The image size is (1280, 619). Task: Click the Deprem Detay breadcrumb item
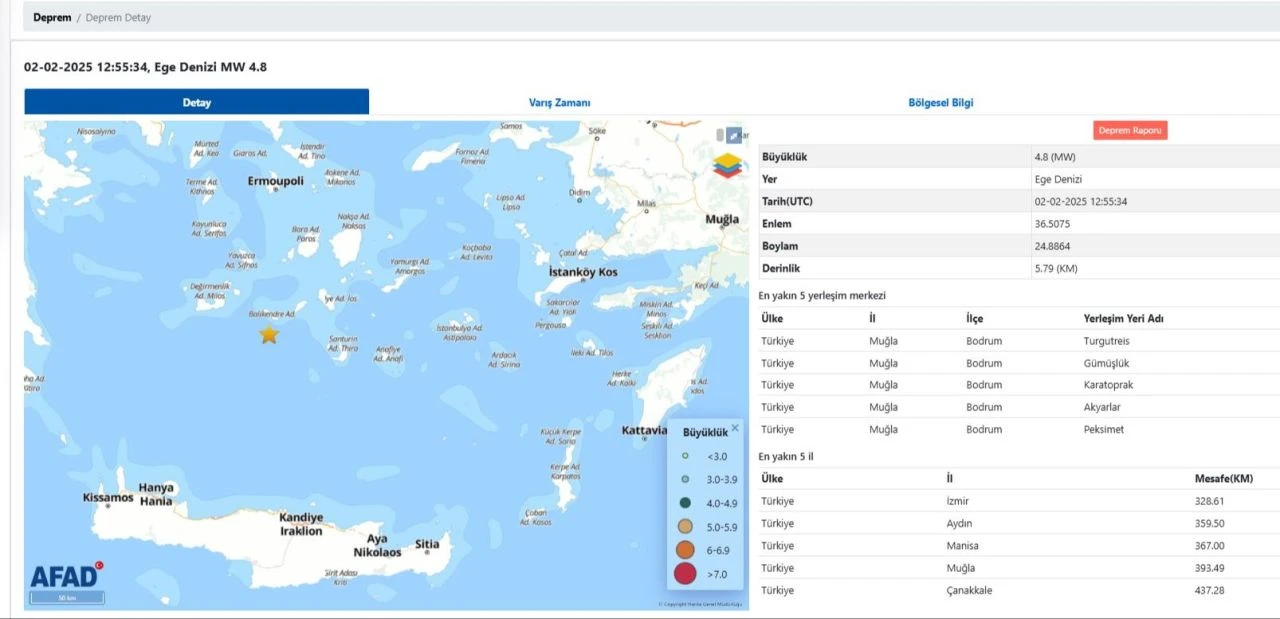[118, 18]
